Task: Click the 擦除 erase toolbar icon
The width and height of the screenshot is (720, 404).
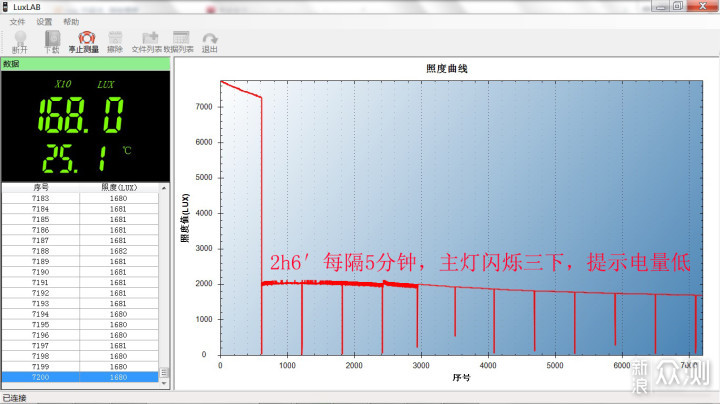Action: point(115,42)
